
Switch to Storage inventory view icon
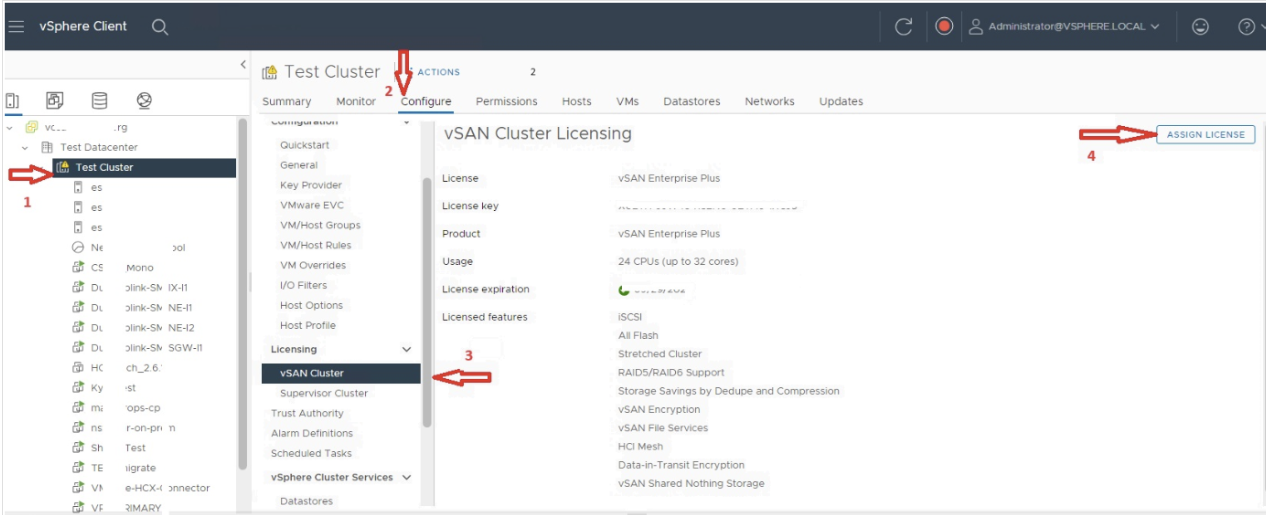[99, 101]
